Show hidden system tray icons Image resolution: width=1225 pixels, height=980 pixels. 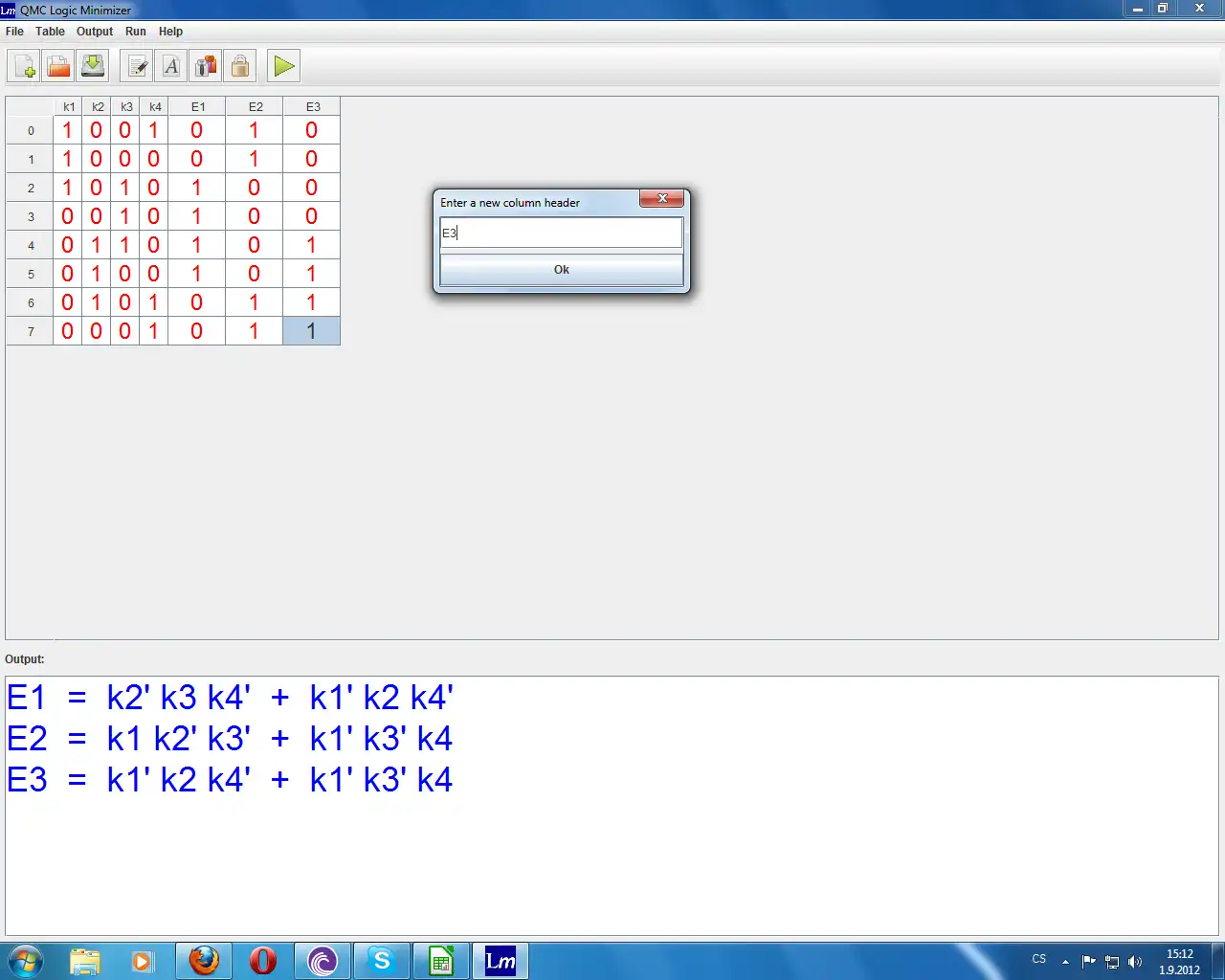click(1065, 962)
